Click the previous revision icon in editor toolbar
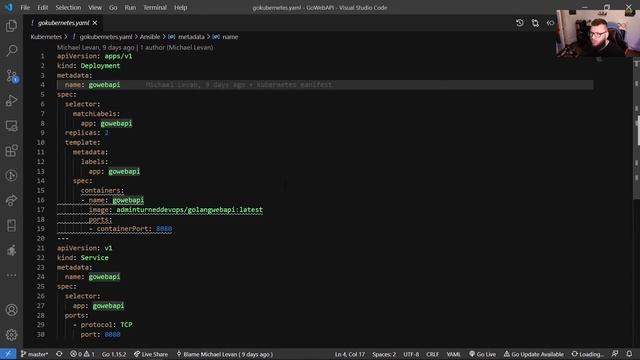This screenshot has height=360, width=640. 550,23
